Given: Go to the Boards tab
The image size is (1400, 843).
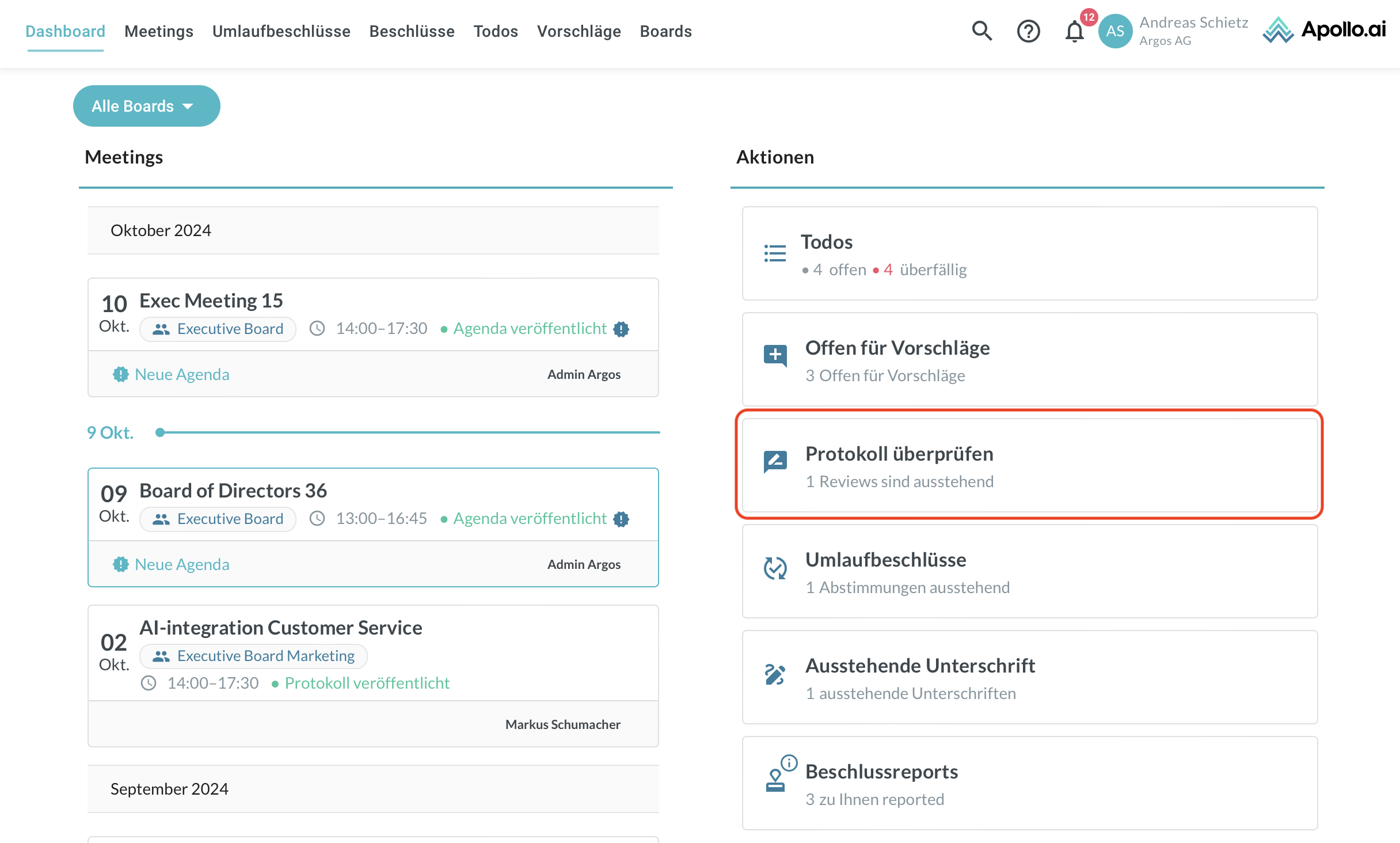Looking at the screenshot, I should 665,31.
